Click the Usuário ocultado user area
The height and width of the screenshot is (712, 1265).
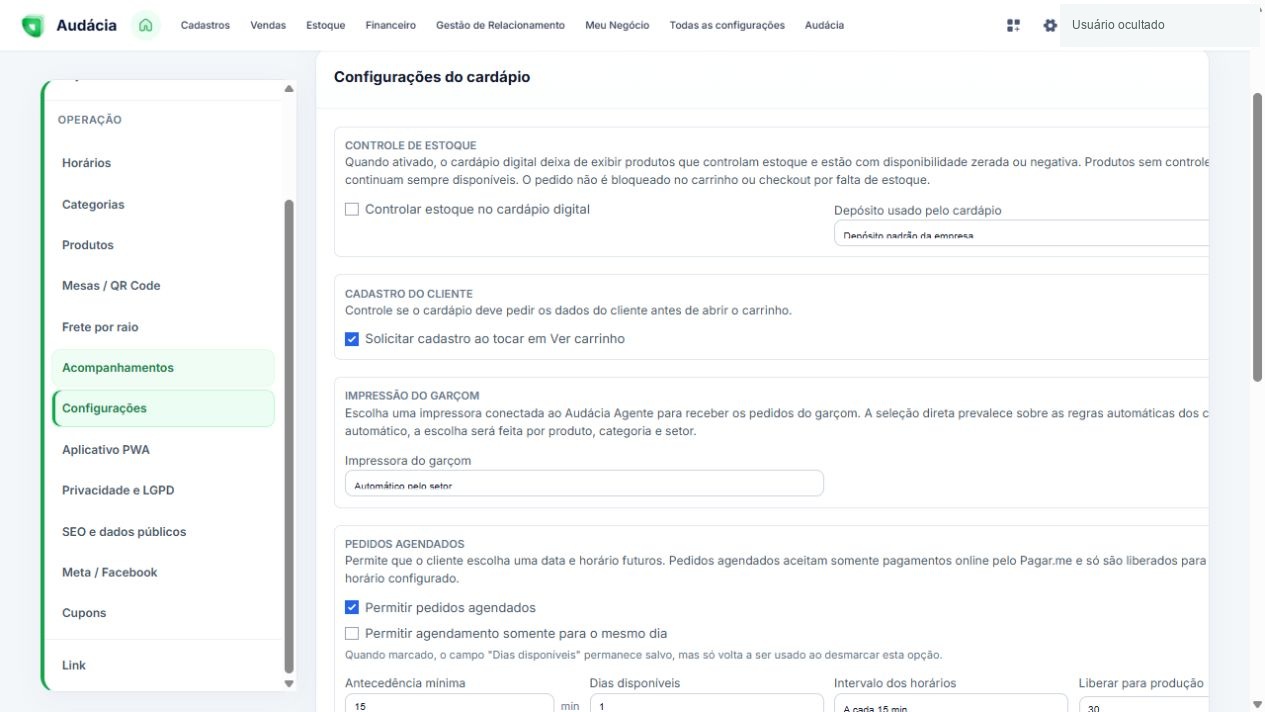coord(1159,25)
